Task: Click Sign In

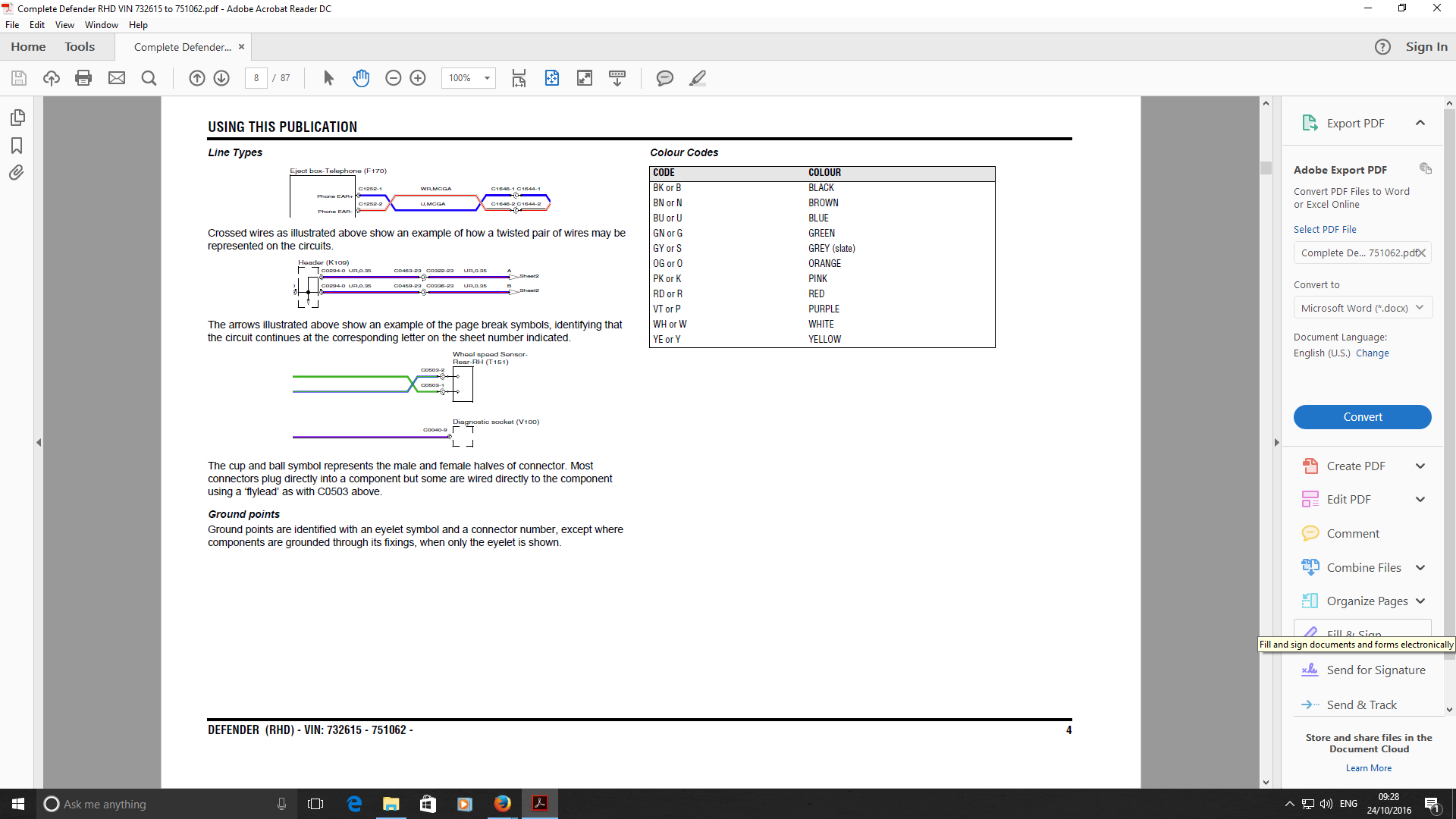Action: click(x=1426, y=47)
